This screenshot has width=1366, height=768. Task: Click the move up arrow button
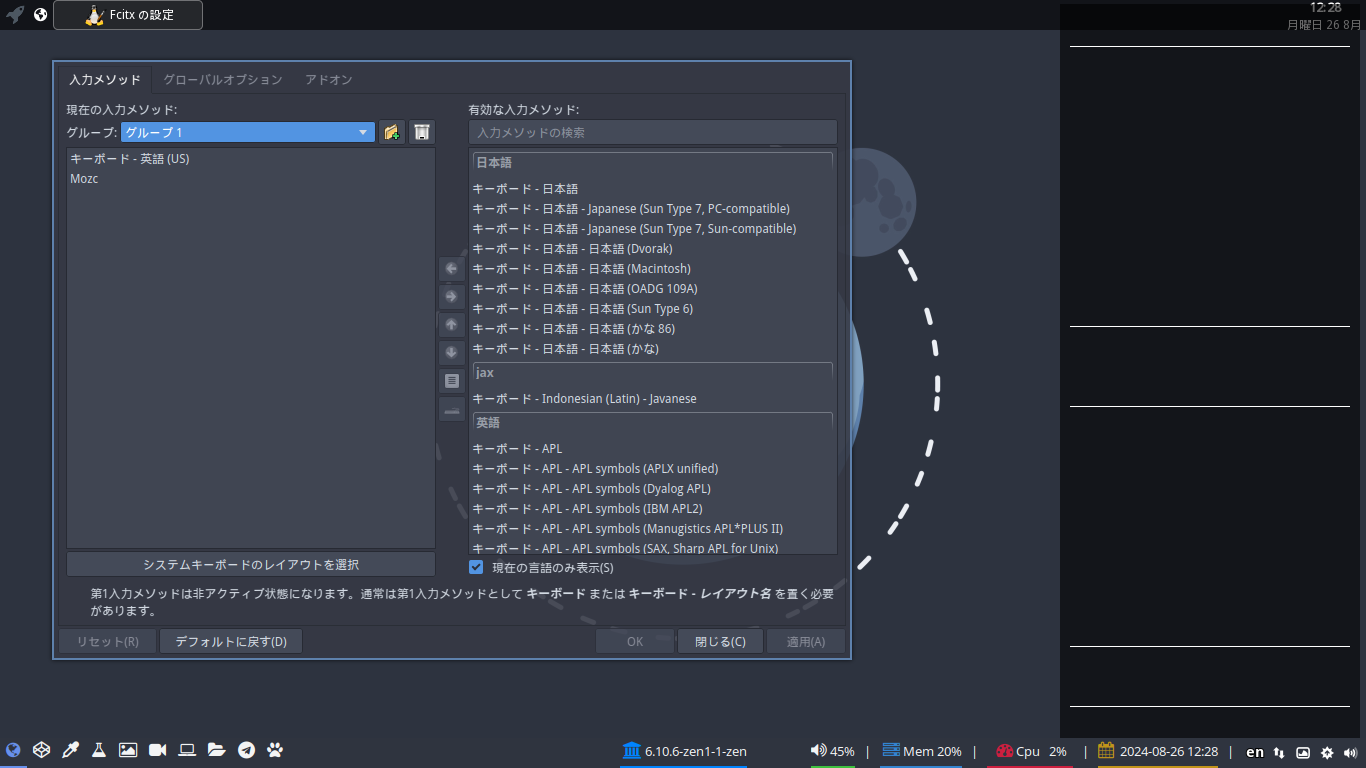pyautogui.click(x=451, y=325)
